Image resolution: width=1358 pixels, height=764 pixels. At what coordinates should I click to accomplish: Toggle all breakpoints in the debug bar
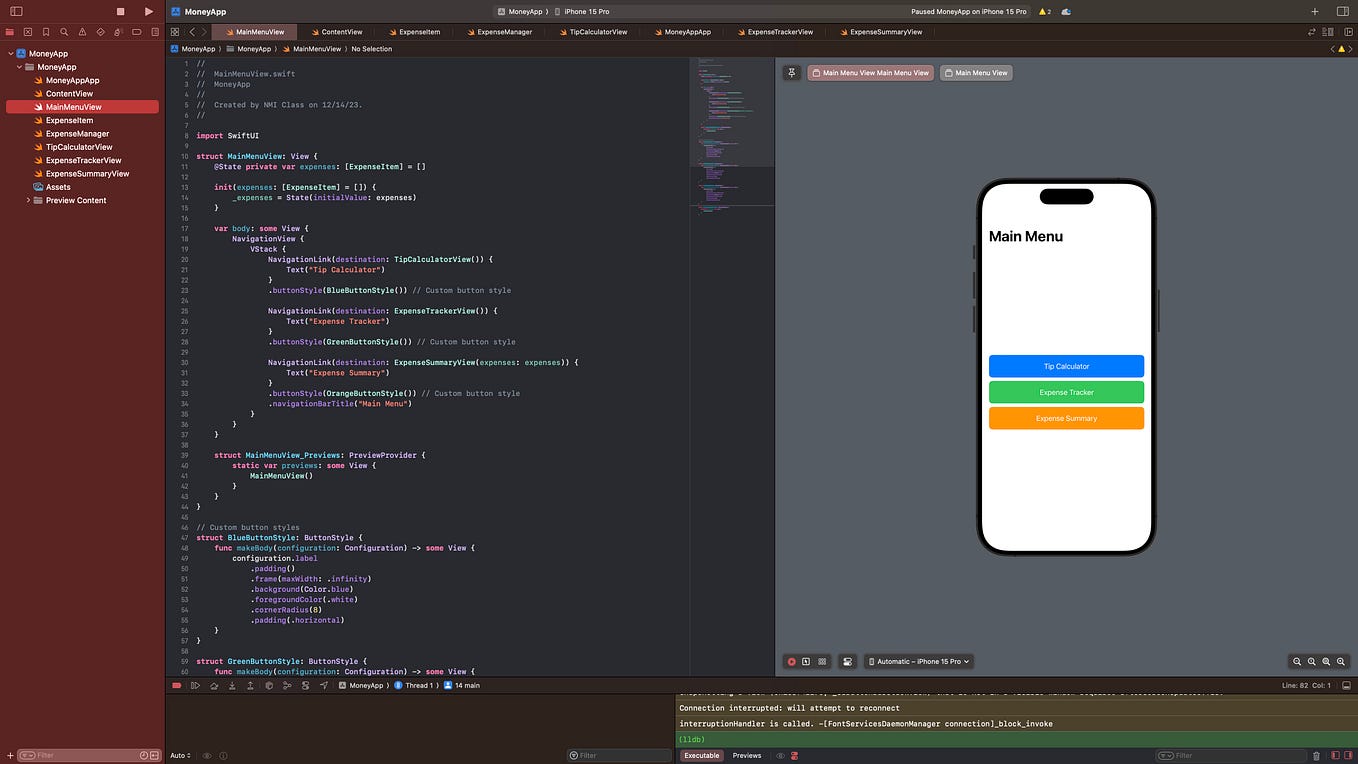(x=177, y=685)
